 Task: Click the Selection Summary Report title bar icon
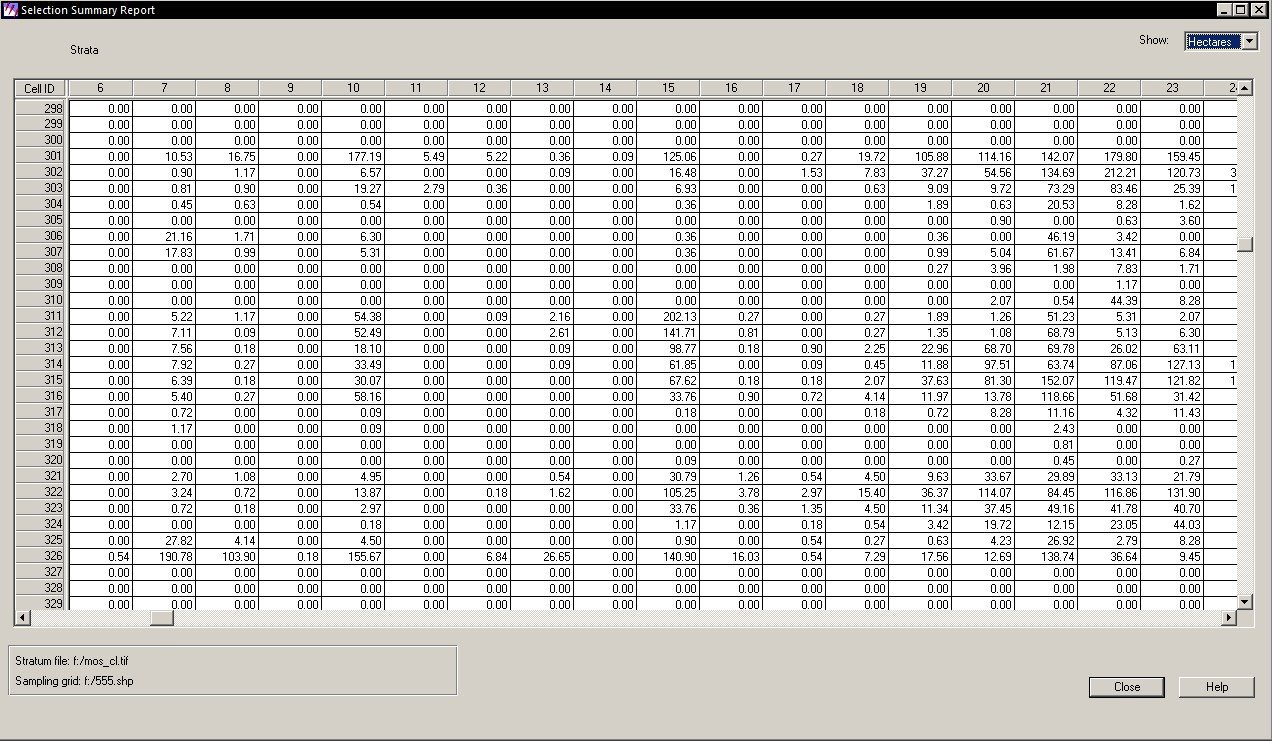coord(9,9)
